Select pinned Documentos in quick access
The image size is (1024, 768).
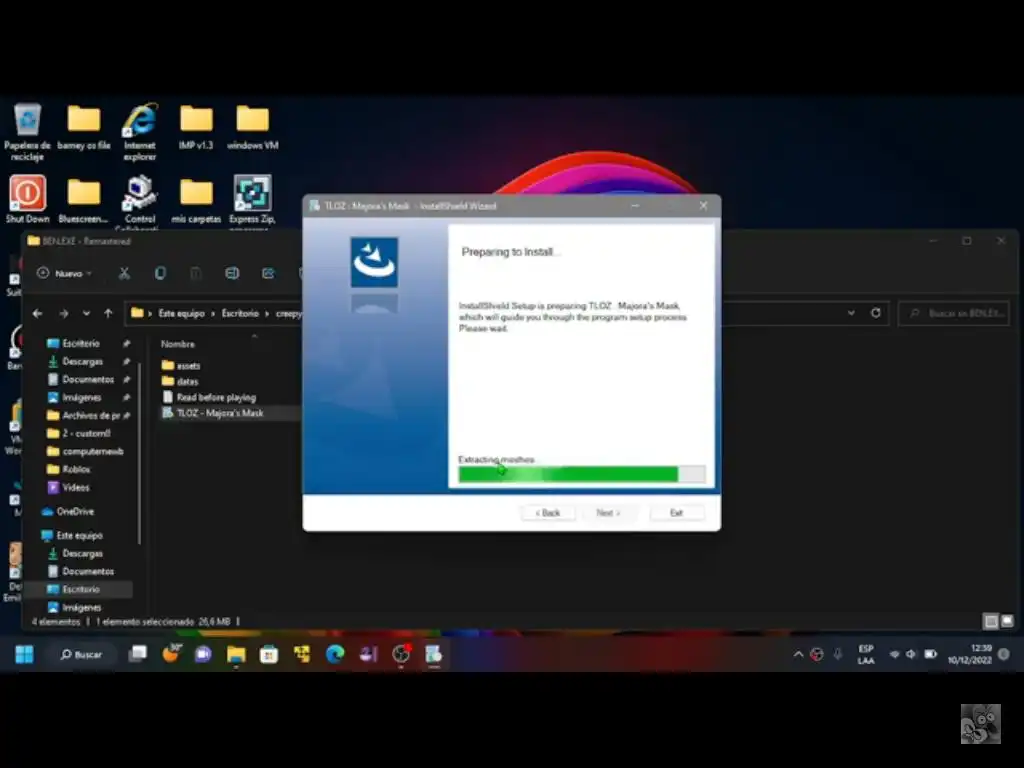[x=88, y=379]
